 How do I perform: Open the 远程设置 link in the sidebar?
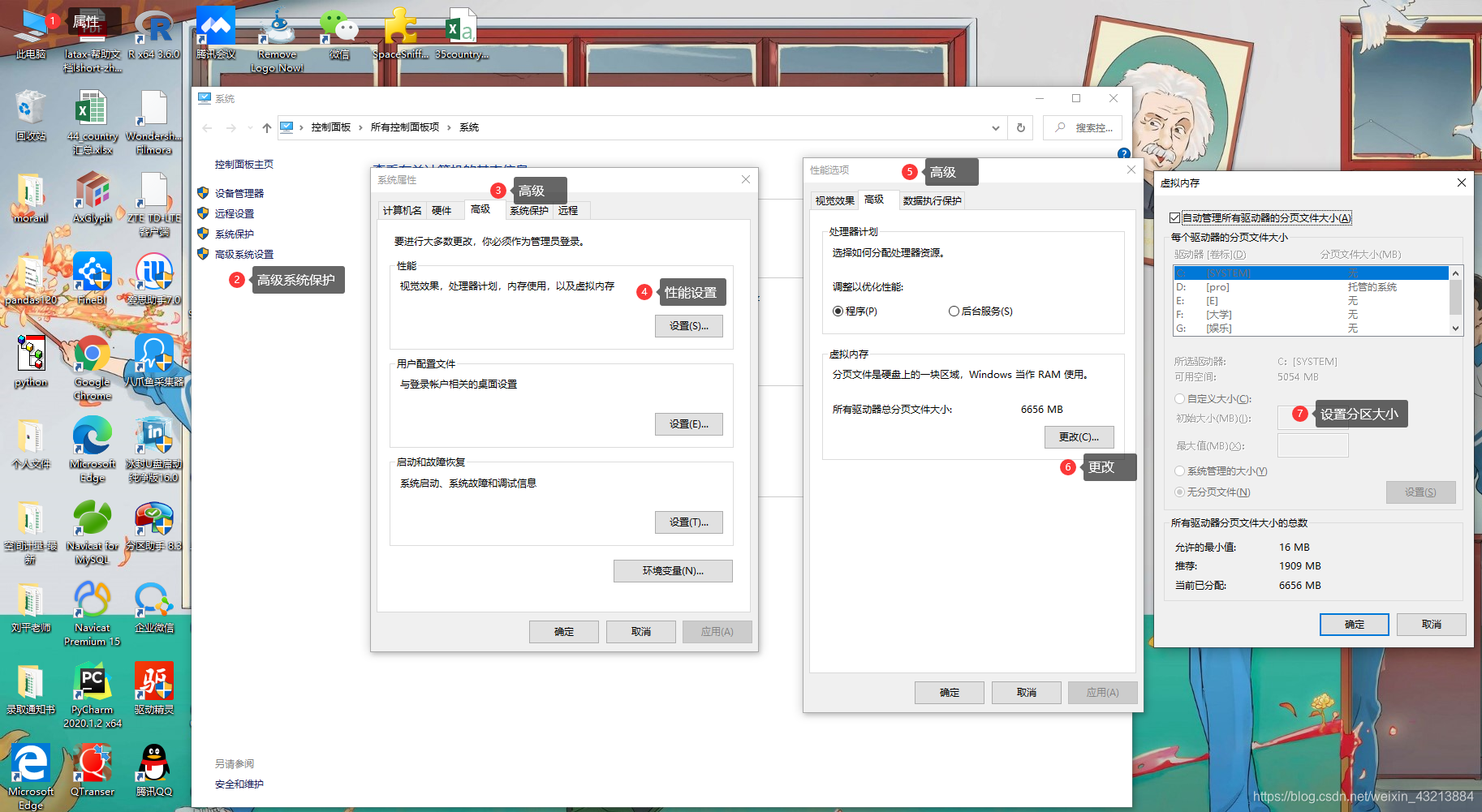point(235,214)
